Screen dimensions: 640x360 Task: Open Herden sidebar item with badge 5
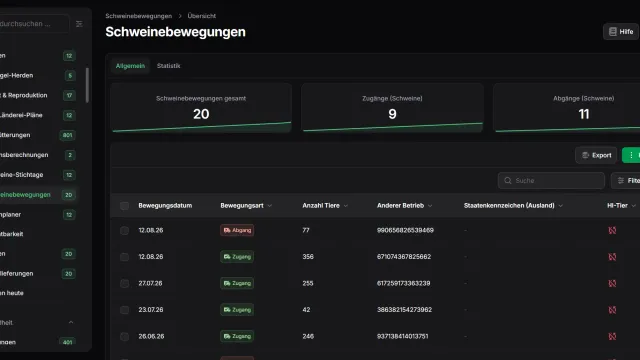click(38, 76)
